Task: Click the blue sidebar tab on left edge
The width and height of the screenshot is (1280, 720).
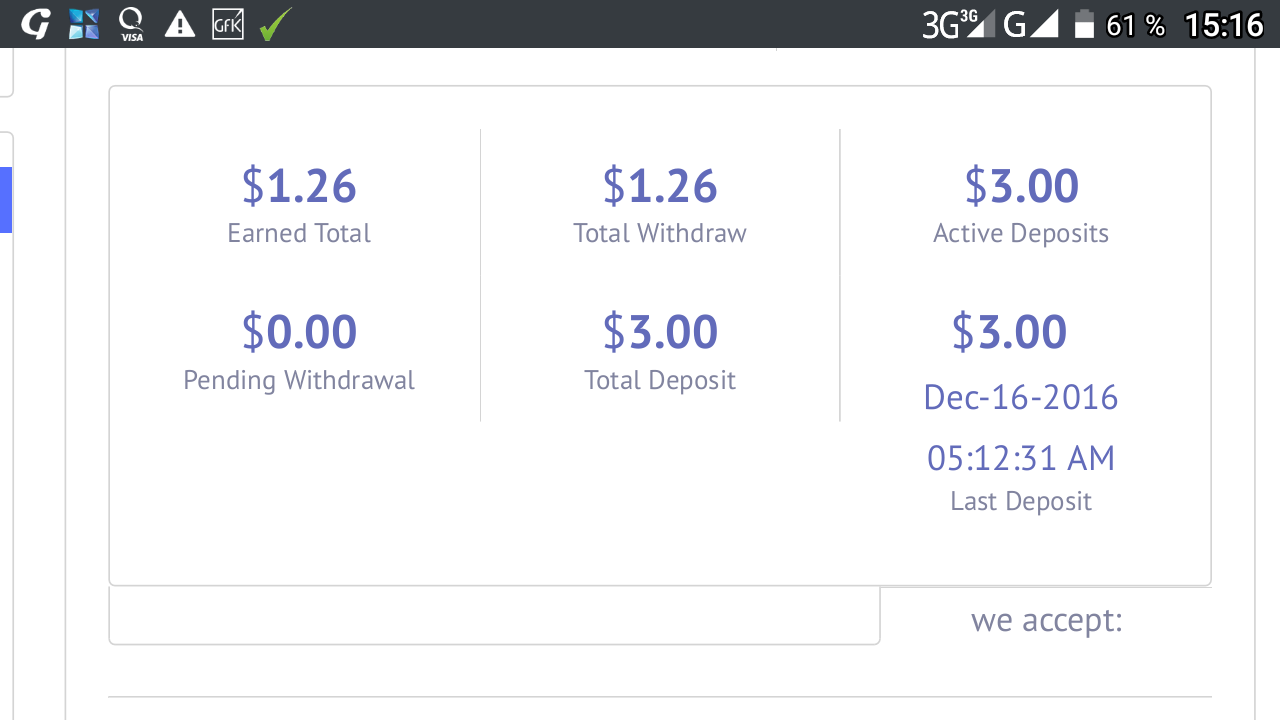Action: [x=6, y=200]
